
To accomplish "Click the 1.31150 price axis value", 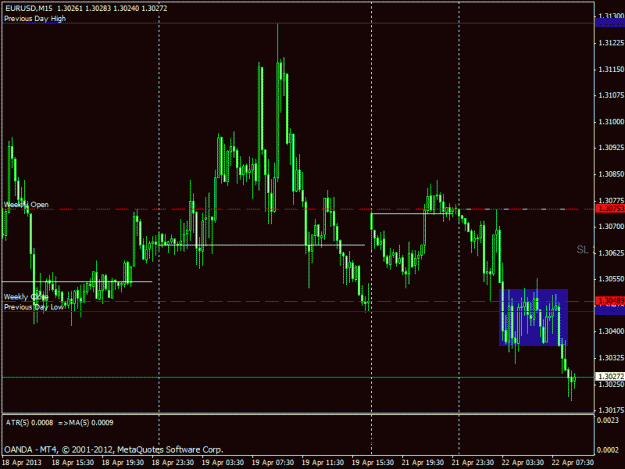I will coord(611,69).
